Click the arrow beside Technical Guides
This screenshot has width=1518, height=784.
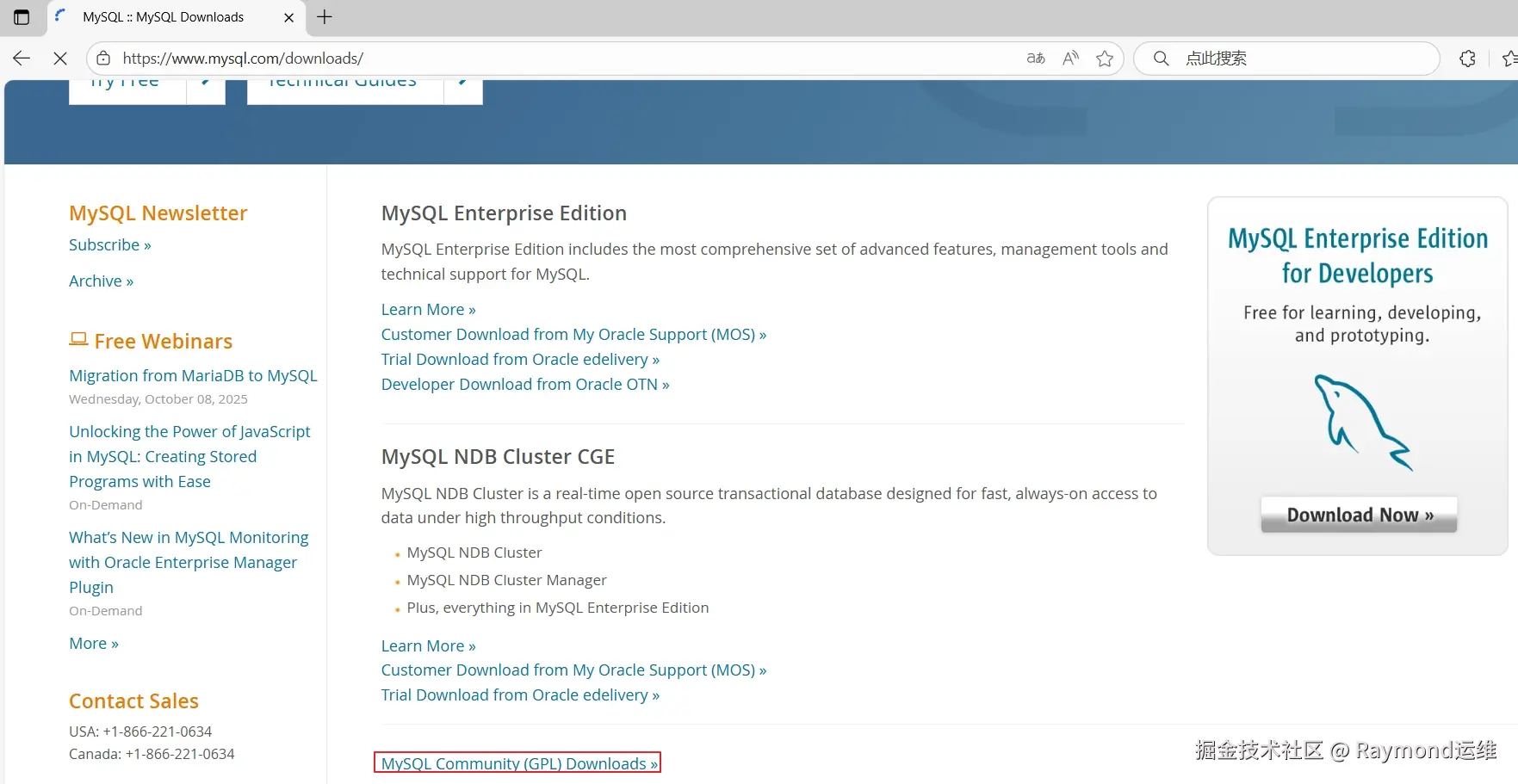[463, 90]
